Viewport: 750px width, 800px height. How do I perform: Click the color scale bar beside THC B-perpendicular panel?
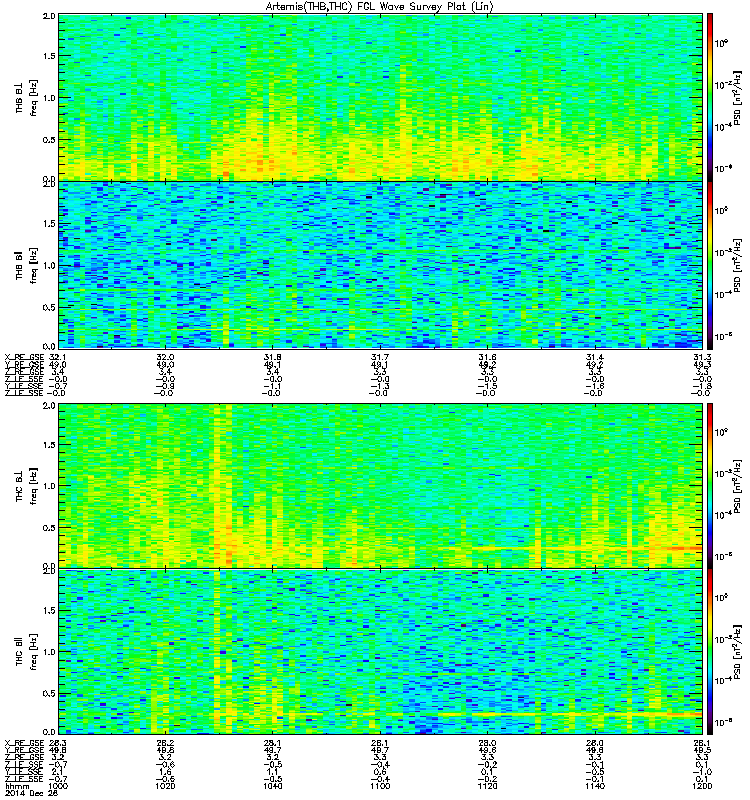tap(710, 486)
